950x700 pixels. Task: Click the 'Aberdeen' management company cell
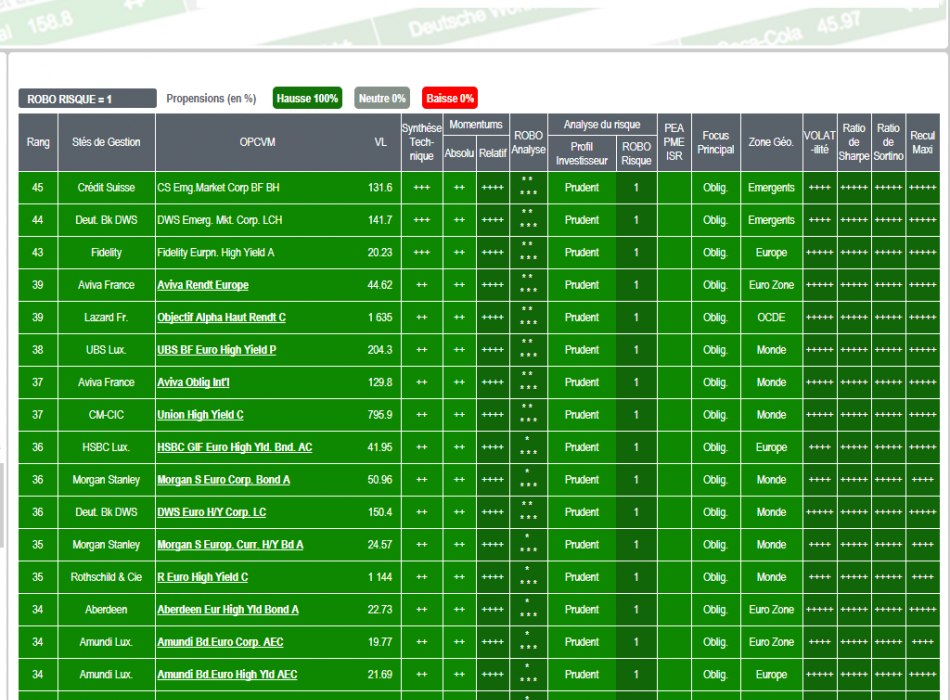[x=106, y=610]
